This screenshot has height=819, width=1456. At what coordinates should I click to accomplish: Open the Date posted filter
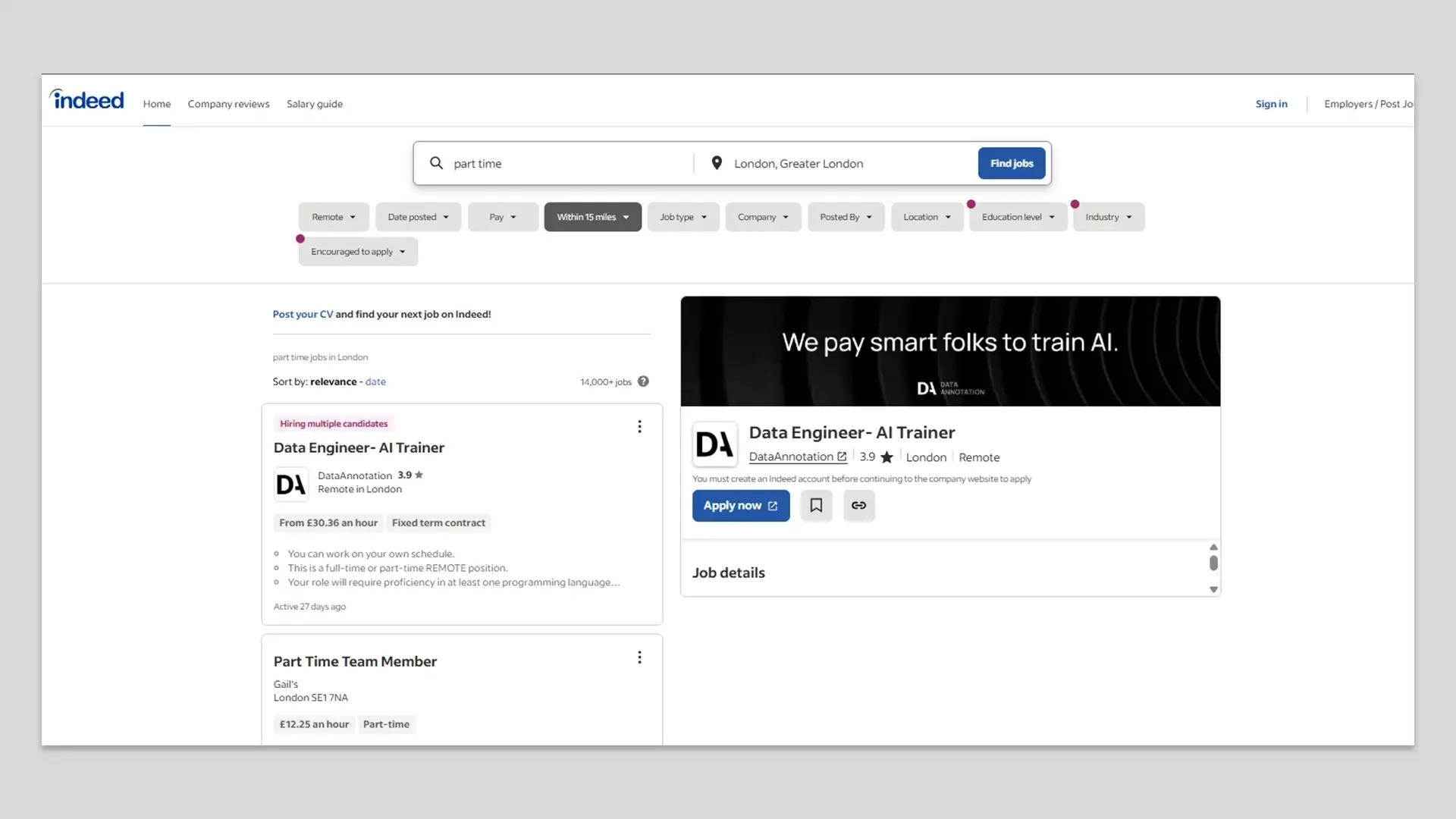click(x=418, y=217)
